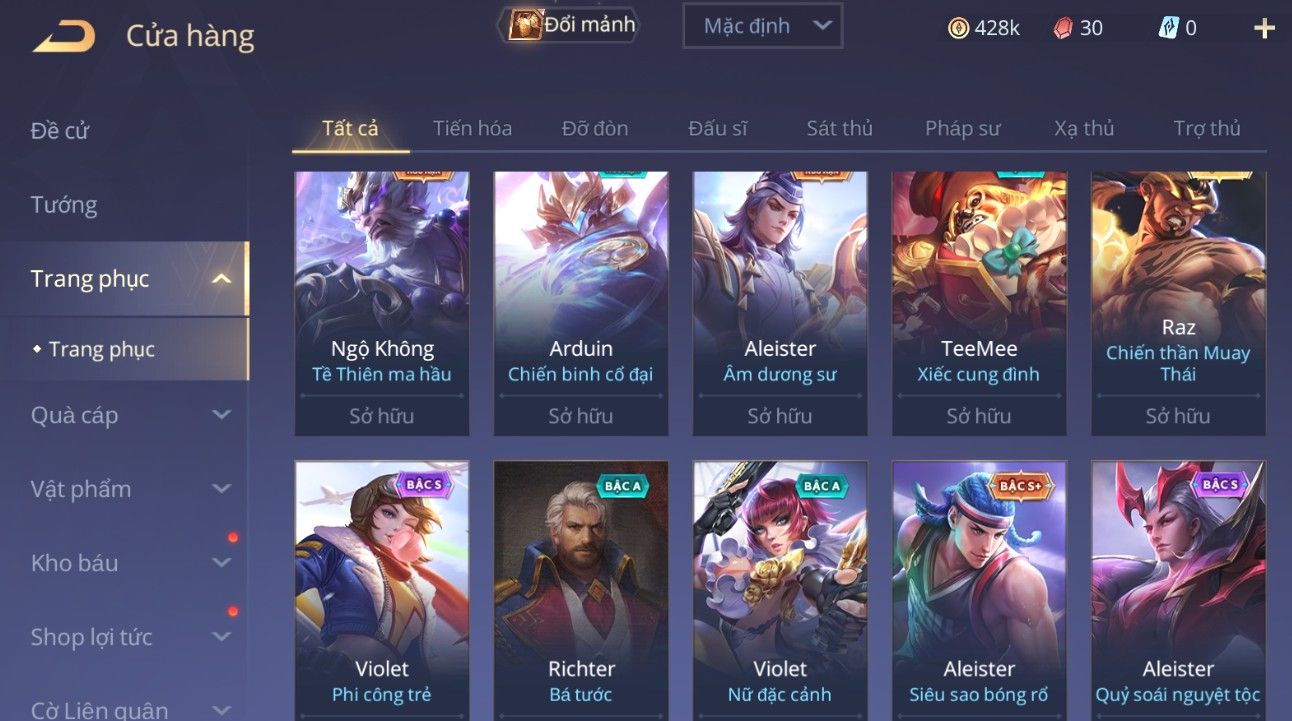This screenshot has height=721, width=1292.
Task: Select the Violet Phi công trẻ skin
Action: pyautogui.click(x=382, y=590)
